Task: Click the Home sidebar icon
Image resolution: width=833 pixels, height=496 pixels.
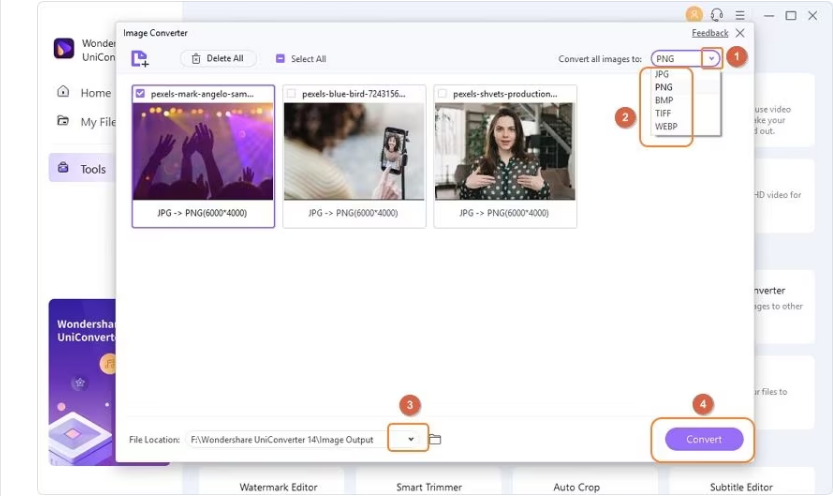Action: coord(63,92)
